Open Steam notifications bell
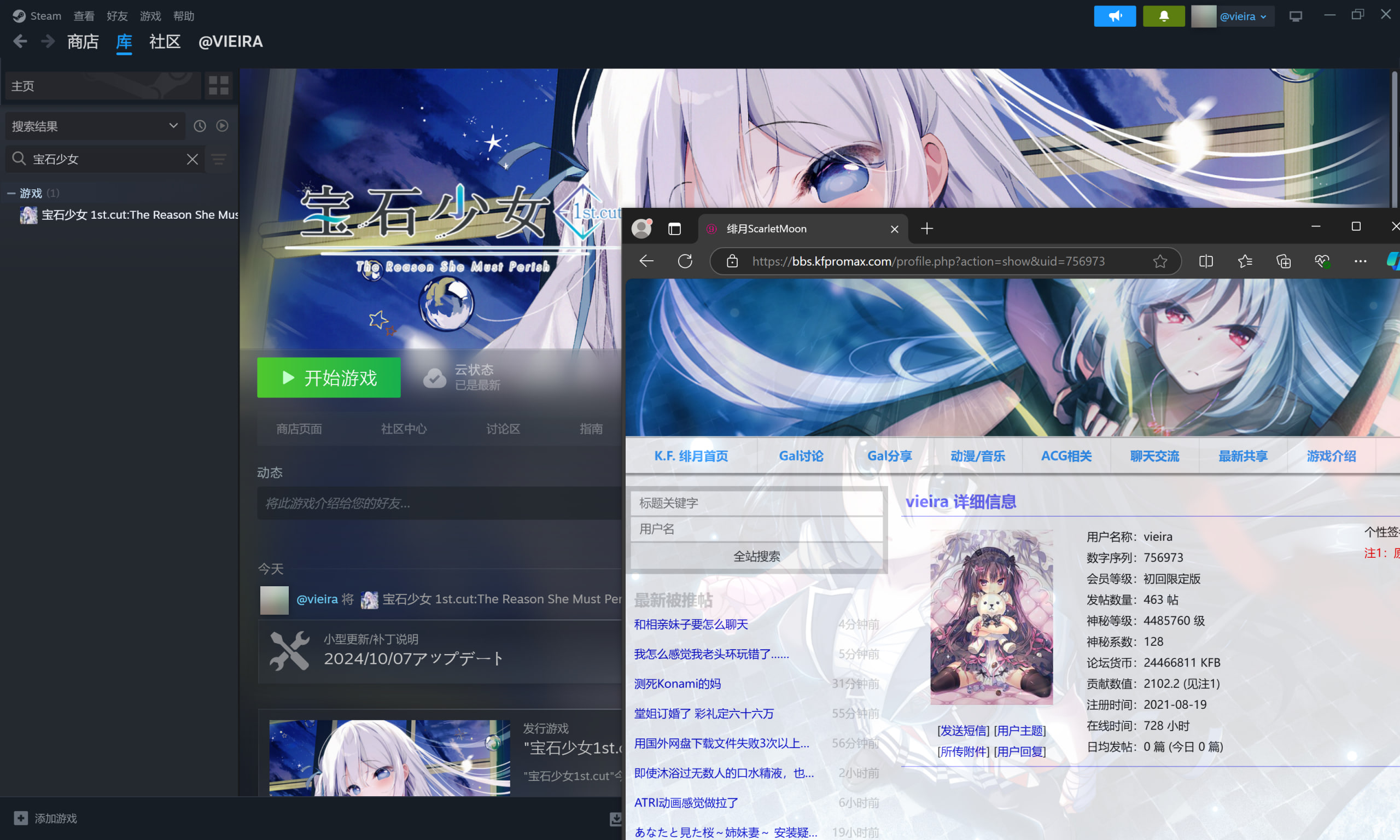This screenshot has width=1400, height=840. point(1163,16)
